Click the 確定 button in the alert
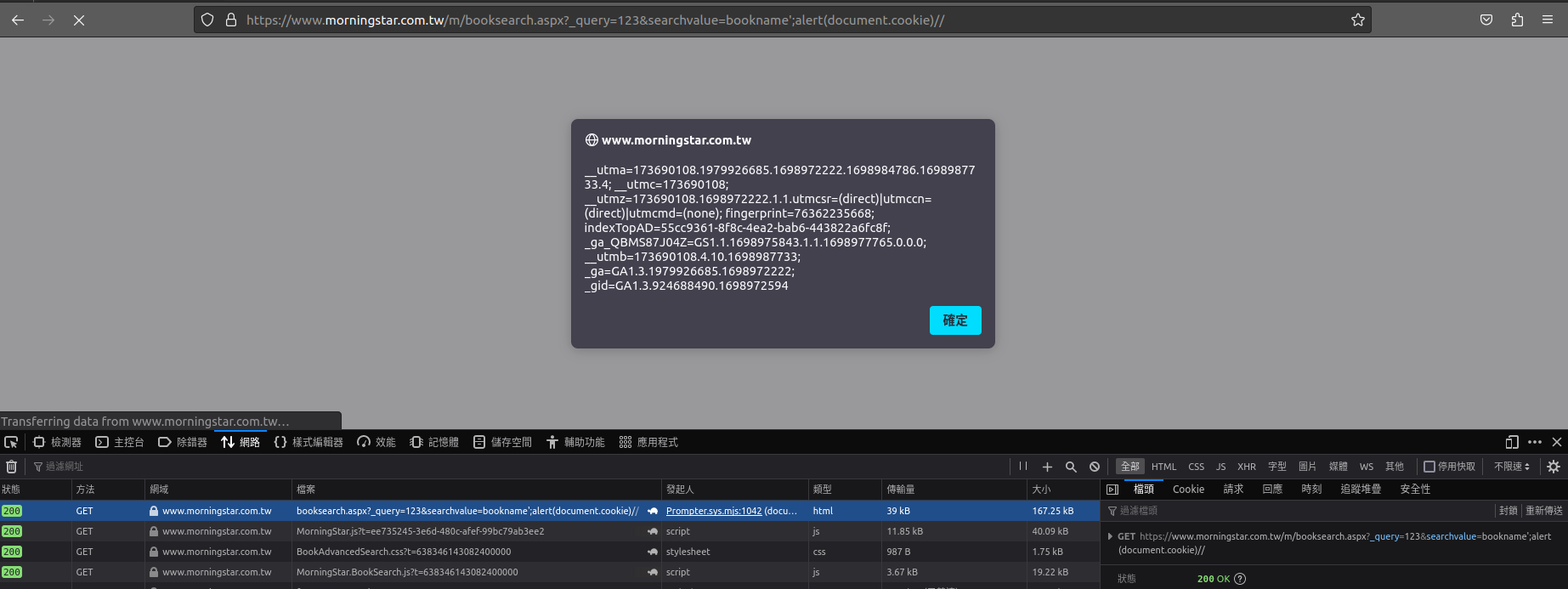The image size is (1568, 589). [955, 320]
